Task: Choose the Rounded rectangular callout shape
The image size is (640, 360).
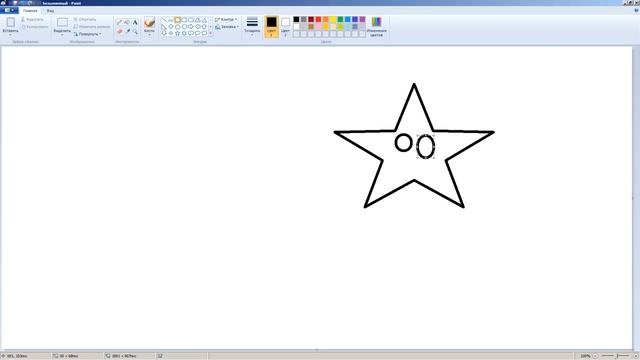Action: pyautogui.click(x=191, y=33)
